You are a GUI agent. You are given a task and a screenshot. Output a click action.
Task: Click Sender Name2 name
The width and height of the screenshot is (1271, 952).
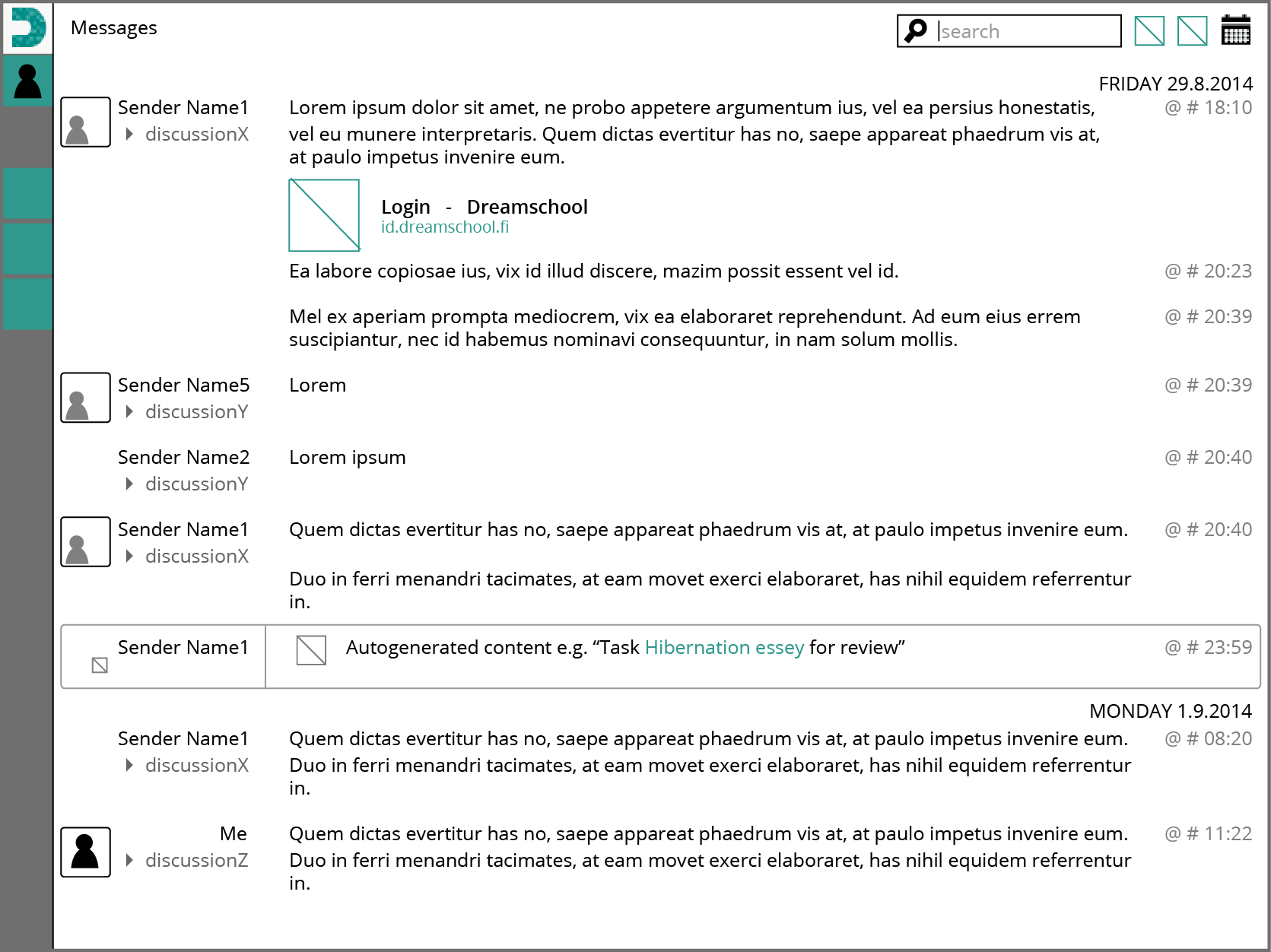coord(183,457)
